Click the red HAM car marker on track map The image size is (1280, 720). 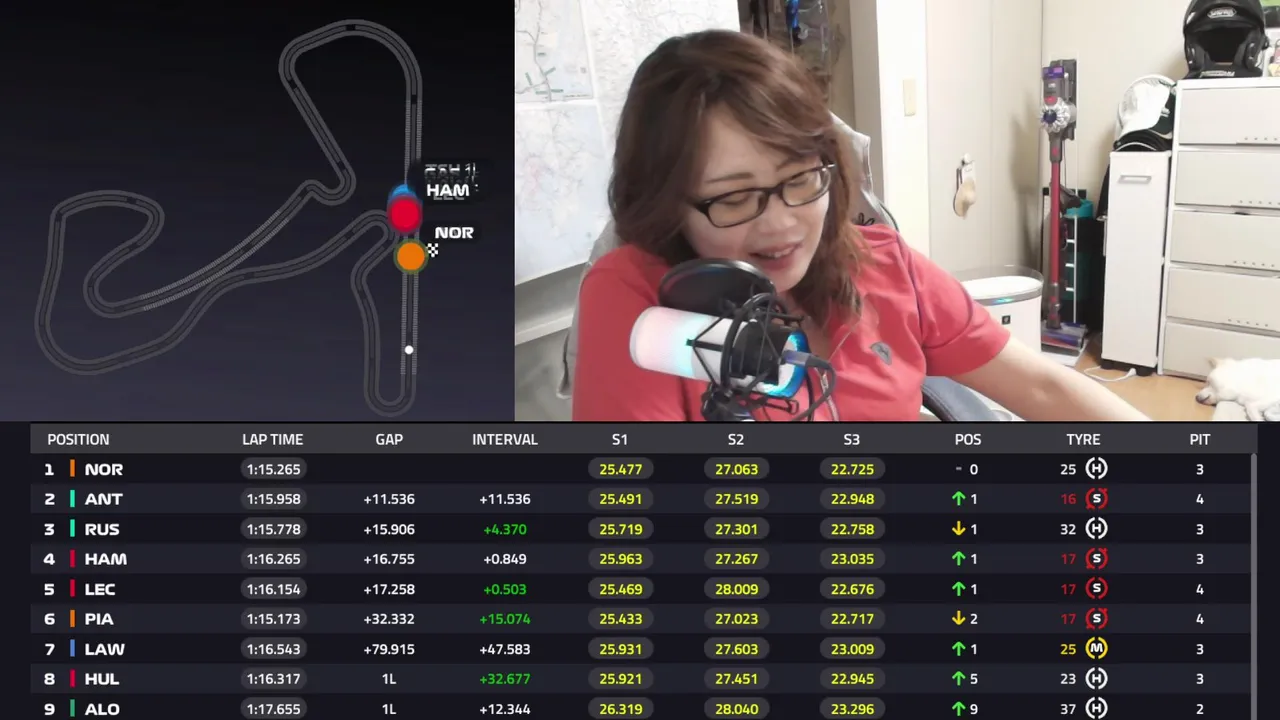[x=405, y=214]
